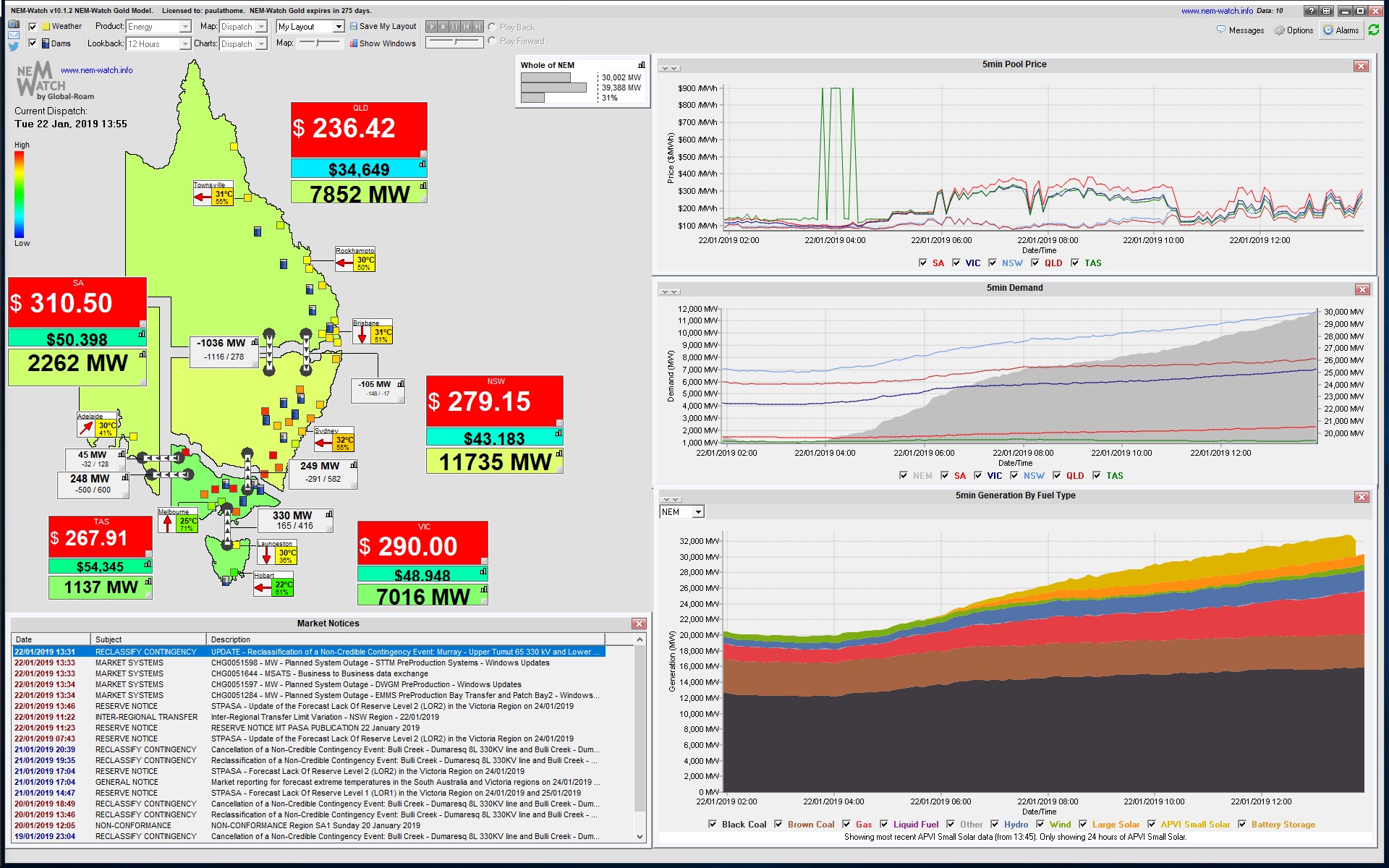
Task: Open the My Layout dropdown
Action: [x=310, y=26]
